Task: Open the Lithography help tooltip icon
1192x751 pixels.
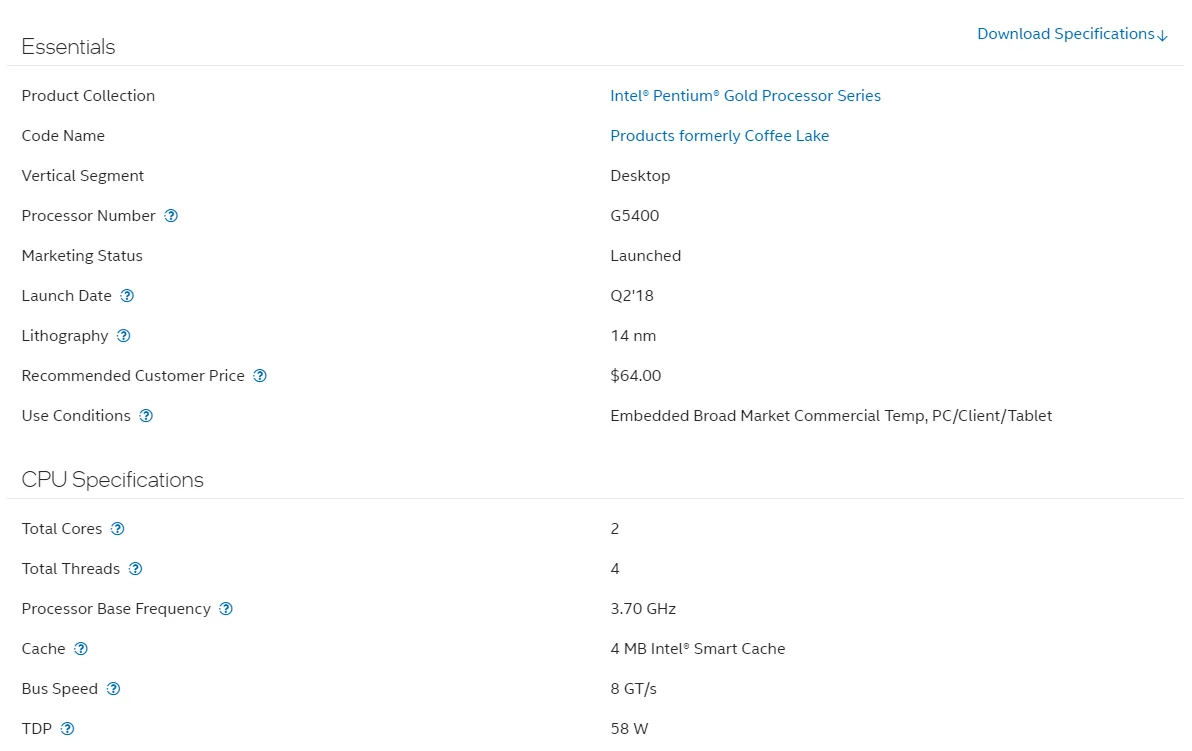Action: point(124,336)
